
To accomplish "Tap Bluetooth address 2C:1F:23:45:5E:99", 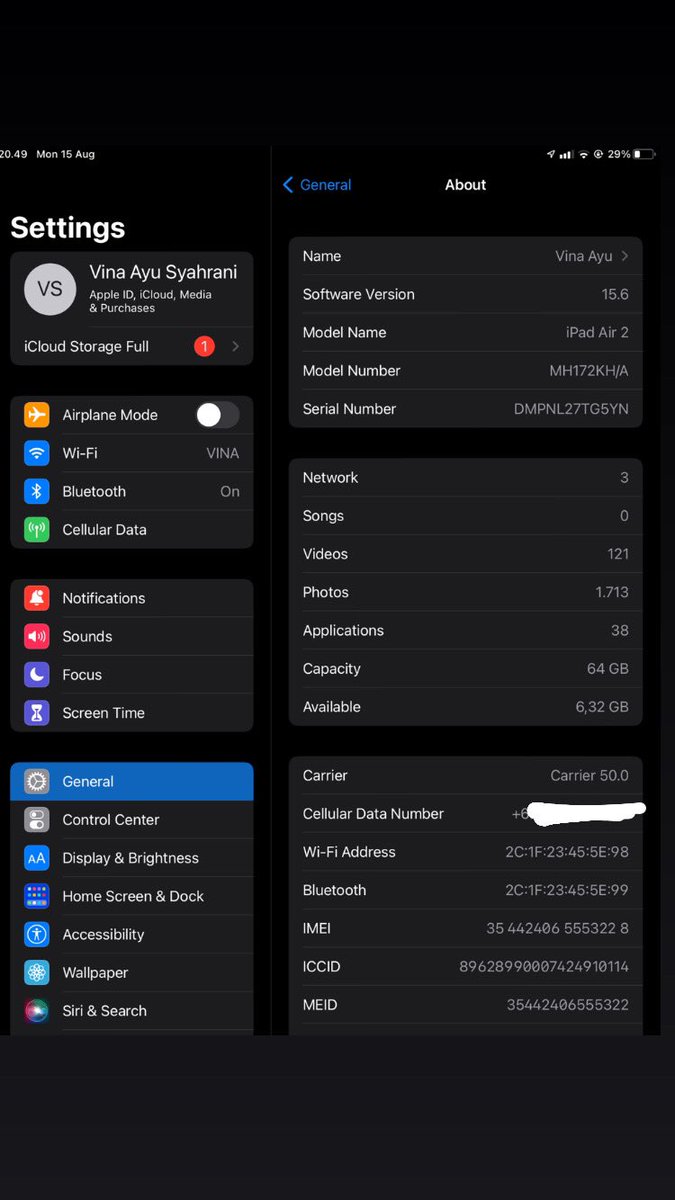I will pos(466,890).
